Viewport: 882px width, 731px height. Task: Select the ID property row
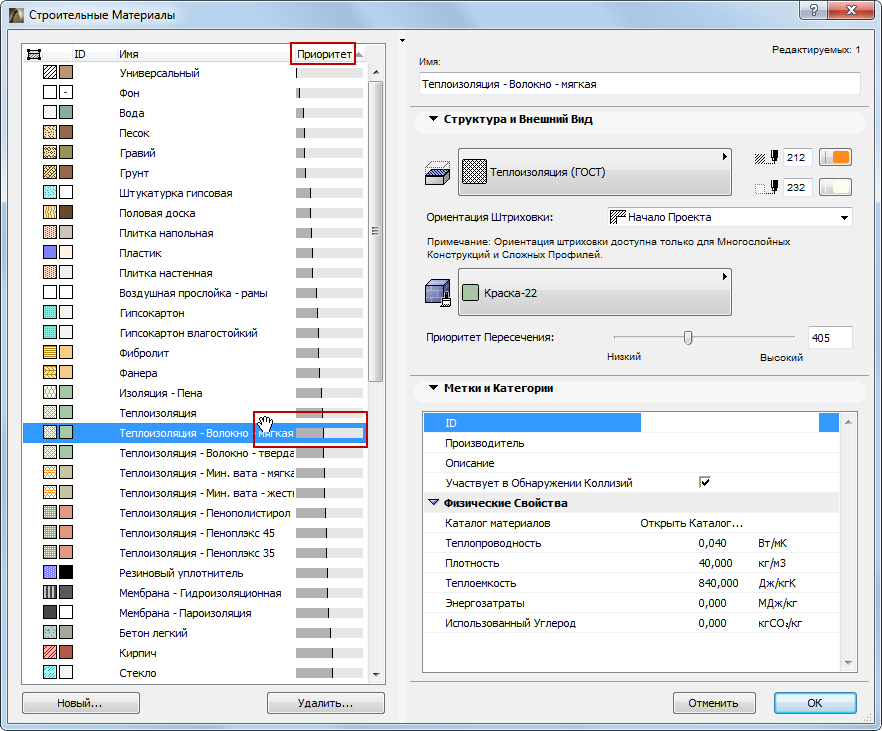point(631,423)
